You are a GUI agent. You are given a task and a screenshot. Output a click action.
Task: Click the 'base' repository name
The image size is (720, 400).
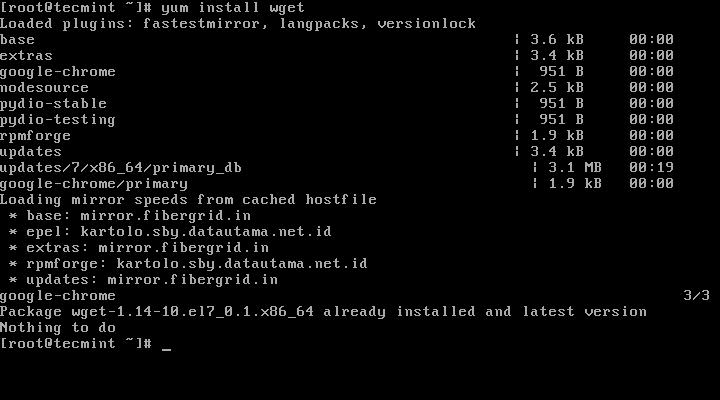point(17,40)
